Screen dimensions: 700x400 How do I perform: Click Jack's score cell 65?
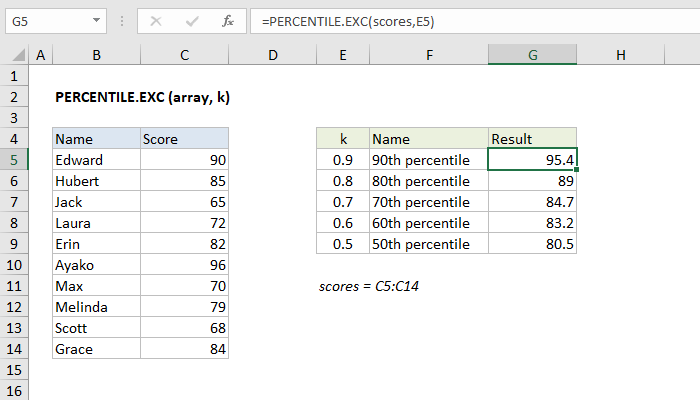(184, 202)
